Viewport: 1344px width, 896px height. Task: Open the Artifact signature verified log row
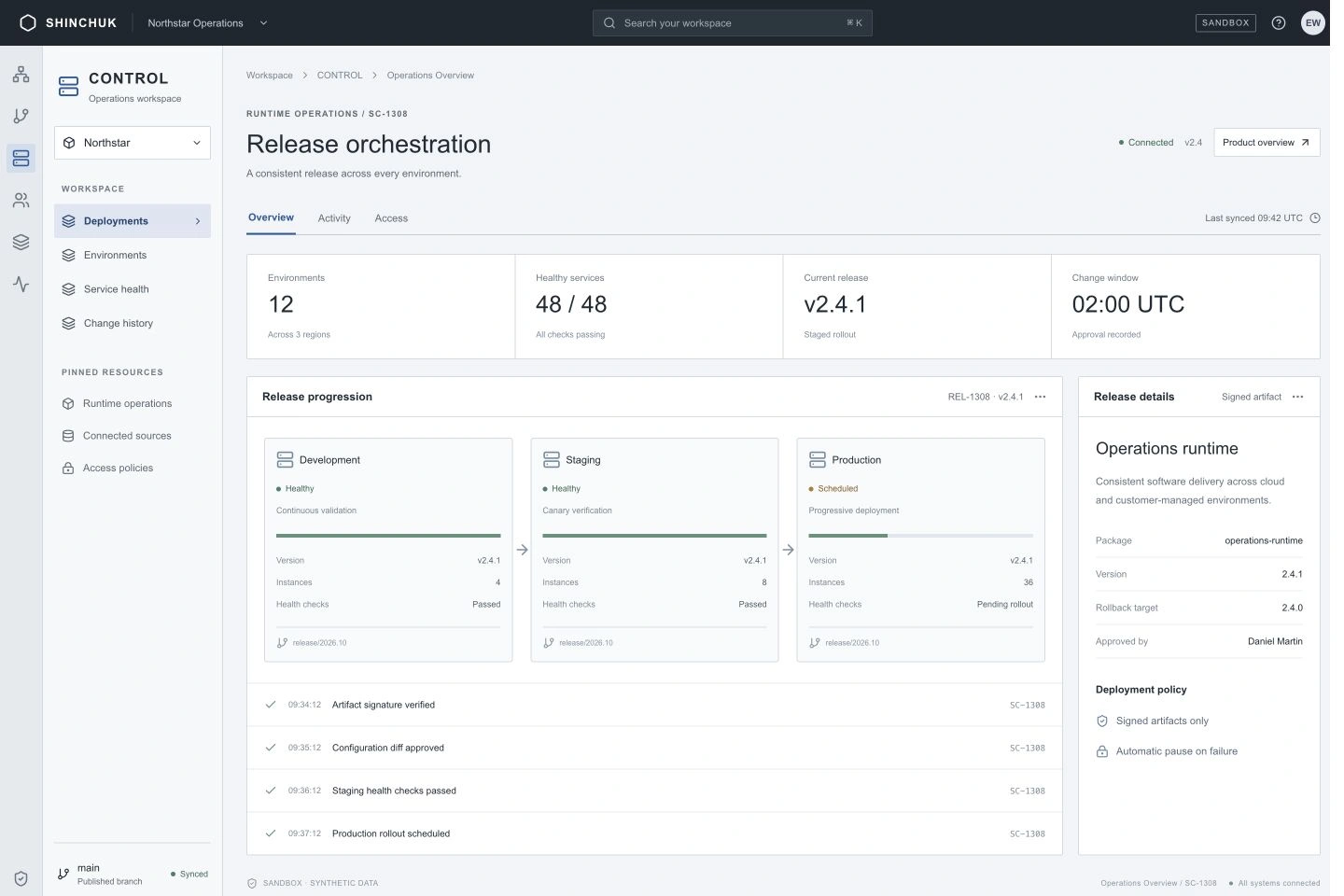[654, 706]
